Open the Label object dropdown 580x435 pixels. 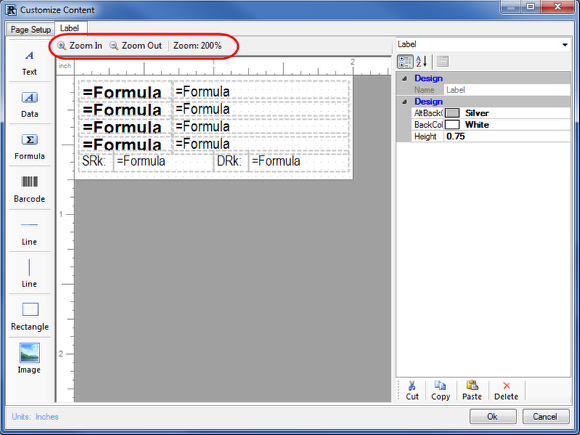(564, 45)
